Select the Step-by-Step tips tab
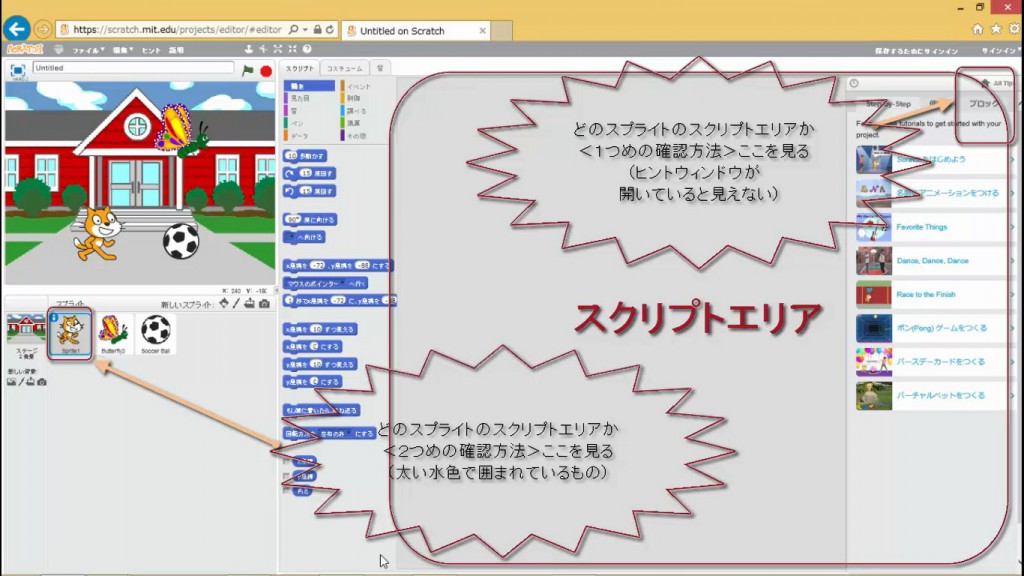 pos(888,104)
